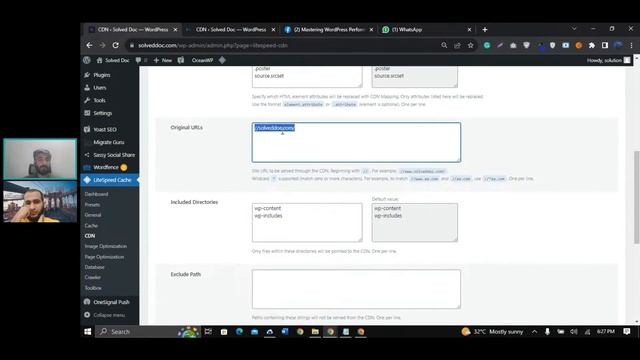This screenshot has width=640, height=360.
Task: Open Image Optimization submenu item
Action: tap(106, 247)
